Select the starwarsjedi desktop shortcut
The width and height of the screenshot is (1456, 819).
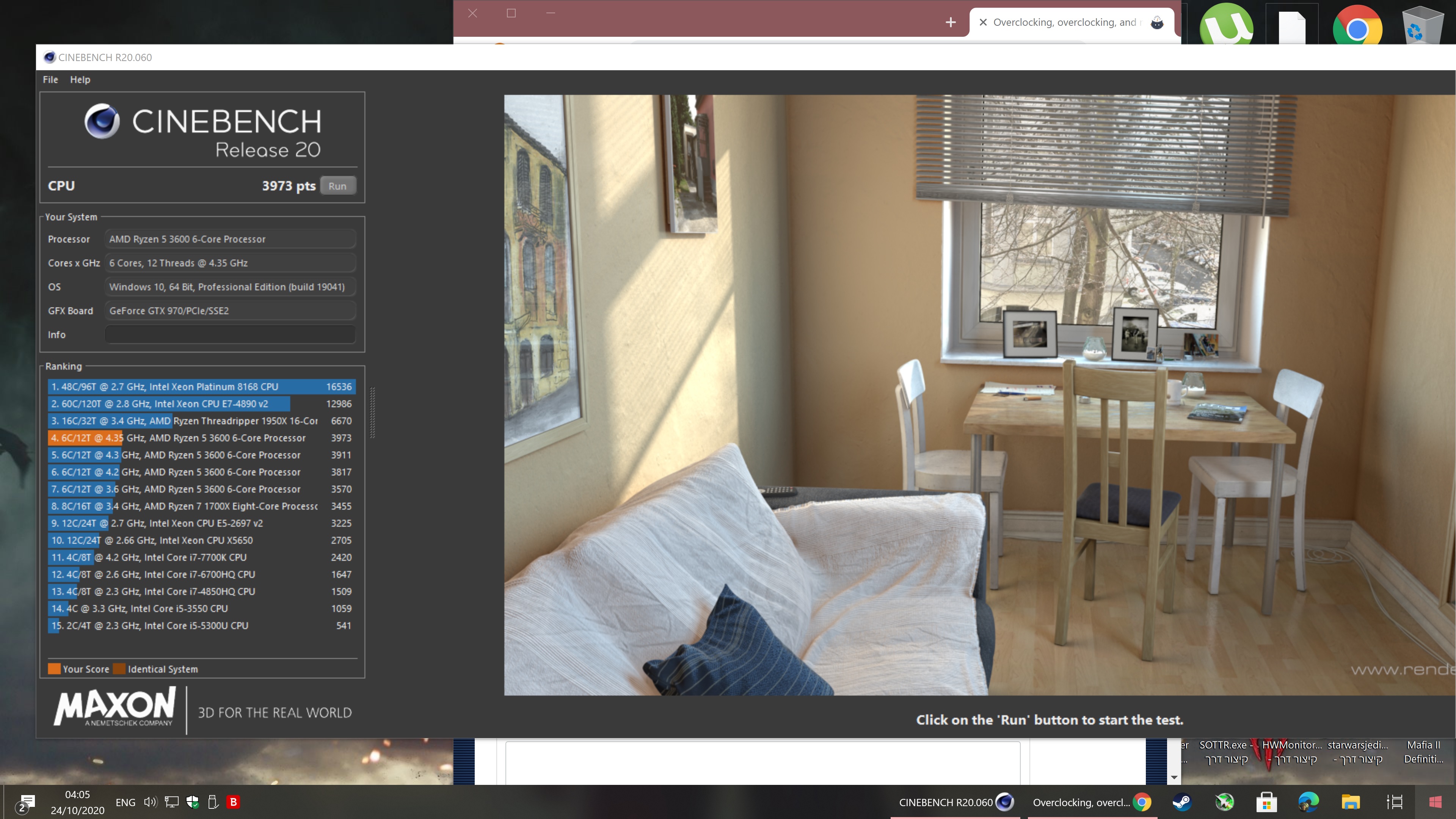pyautogui.click(x=1358, y=752)
